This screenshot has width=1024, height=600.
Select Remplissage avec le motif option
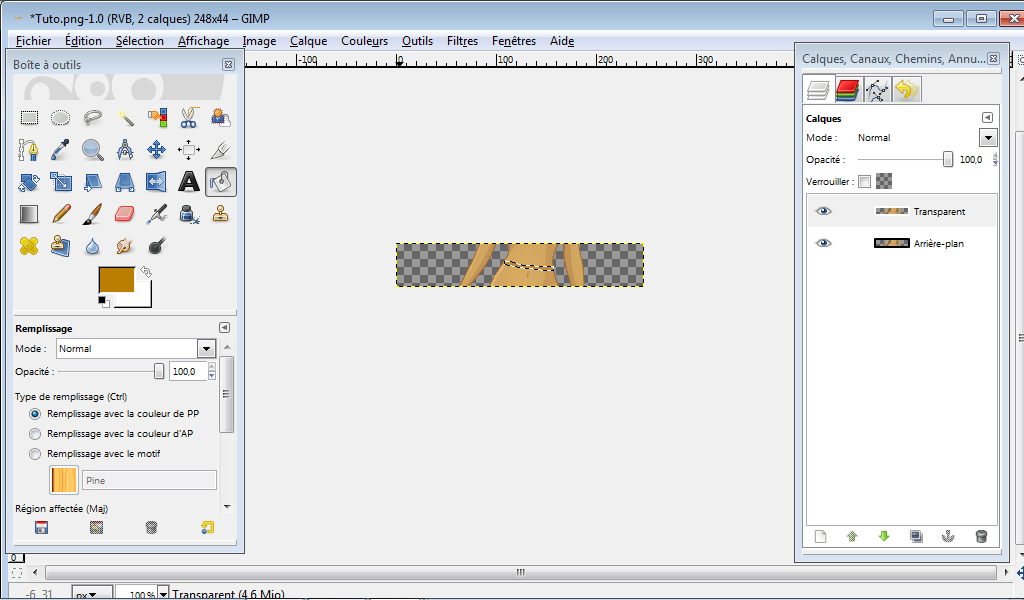(x=36, y=454)
